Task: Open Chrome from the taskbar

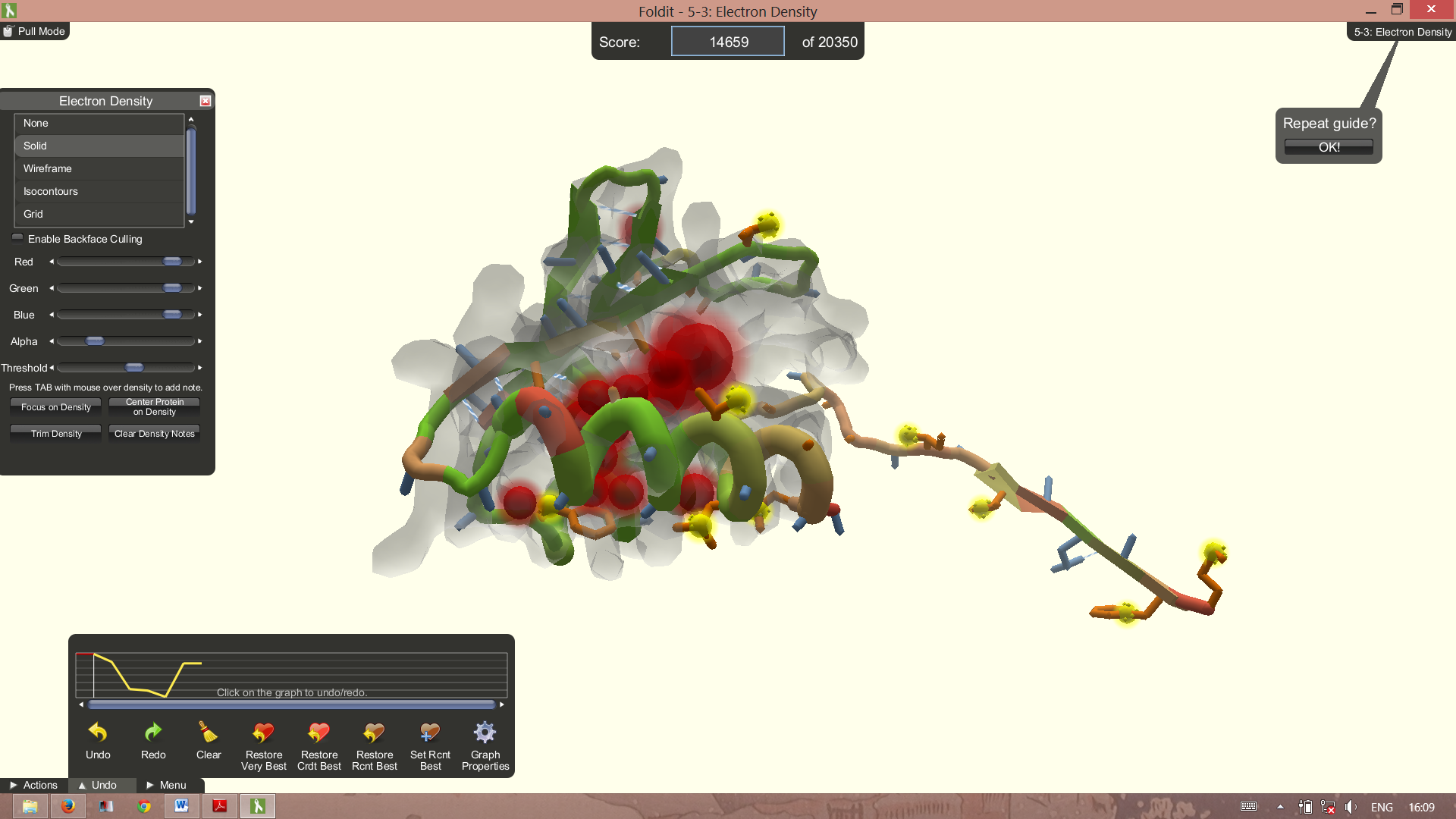Action: pos(144,806)
